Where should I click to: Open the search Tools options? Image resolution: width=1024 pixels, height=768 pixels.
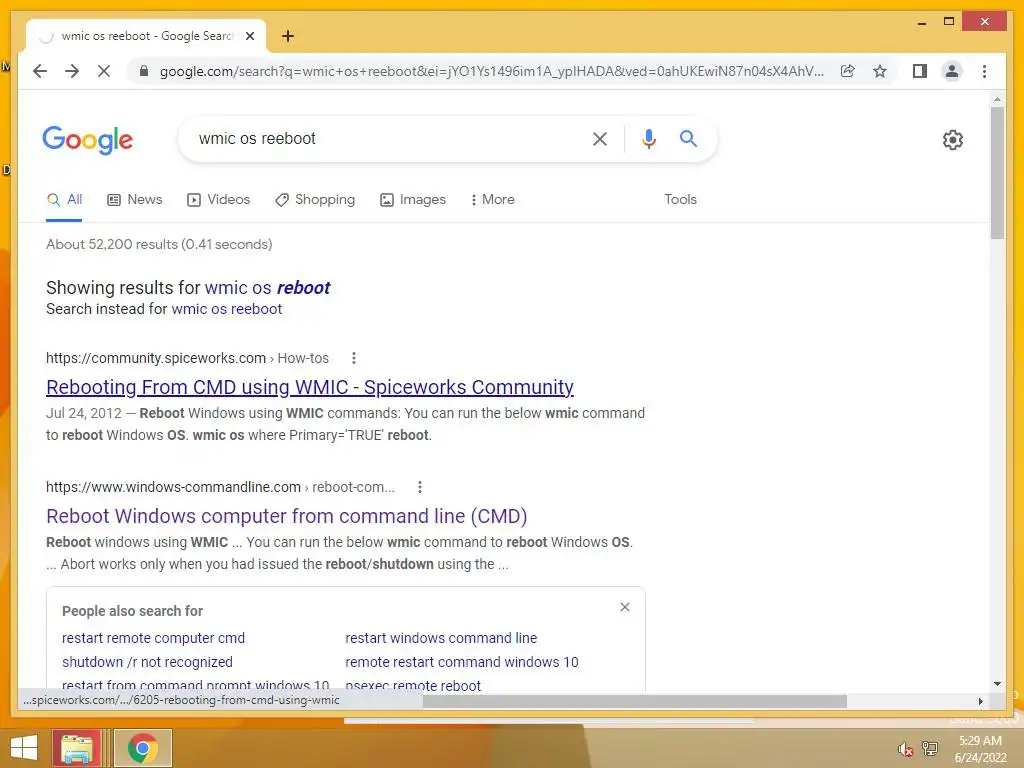click(680, 200)
